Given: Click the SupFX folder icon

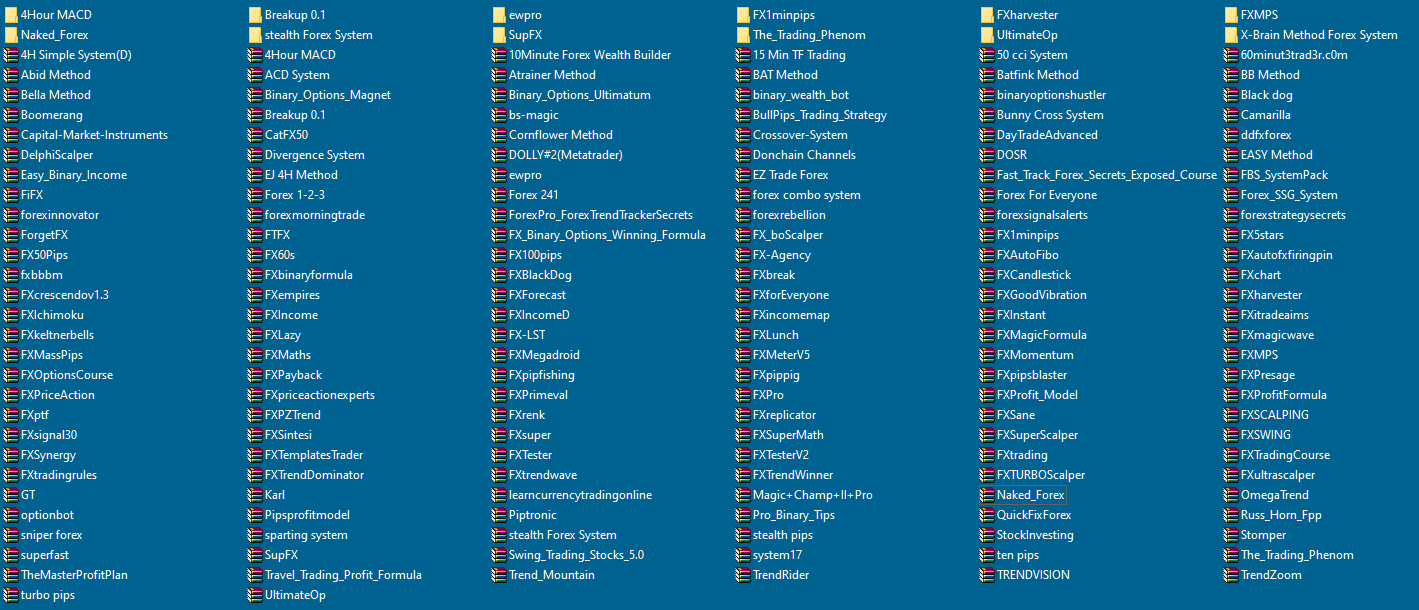Looking at the screenshot, I should coord(499,35).
